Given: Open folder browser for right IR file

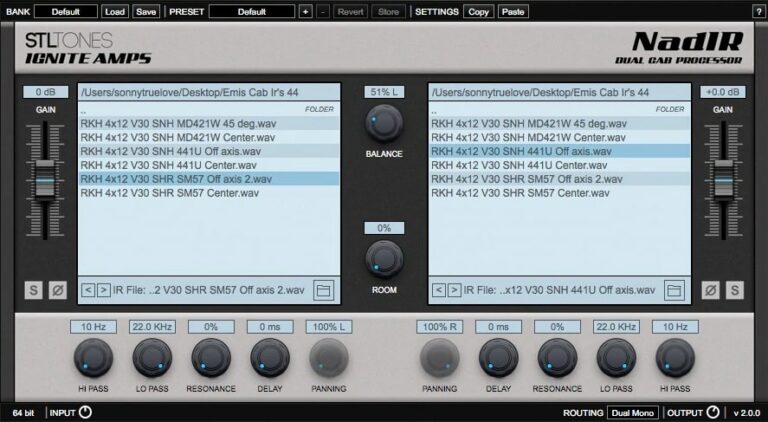Looking at the screenshot, I should click(674, 290).
